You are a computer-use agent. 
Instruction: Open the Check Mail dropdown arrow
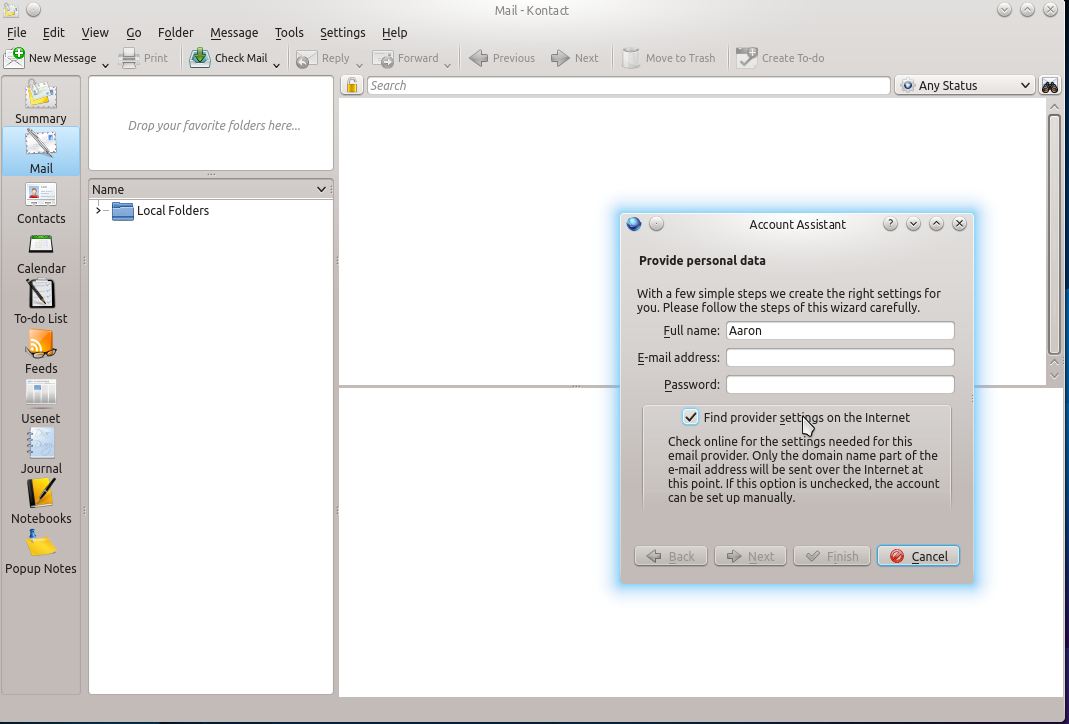276,65
